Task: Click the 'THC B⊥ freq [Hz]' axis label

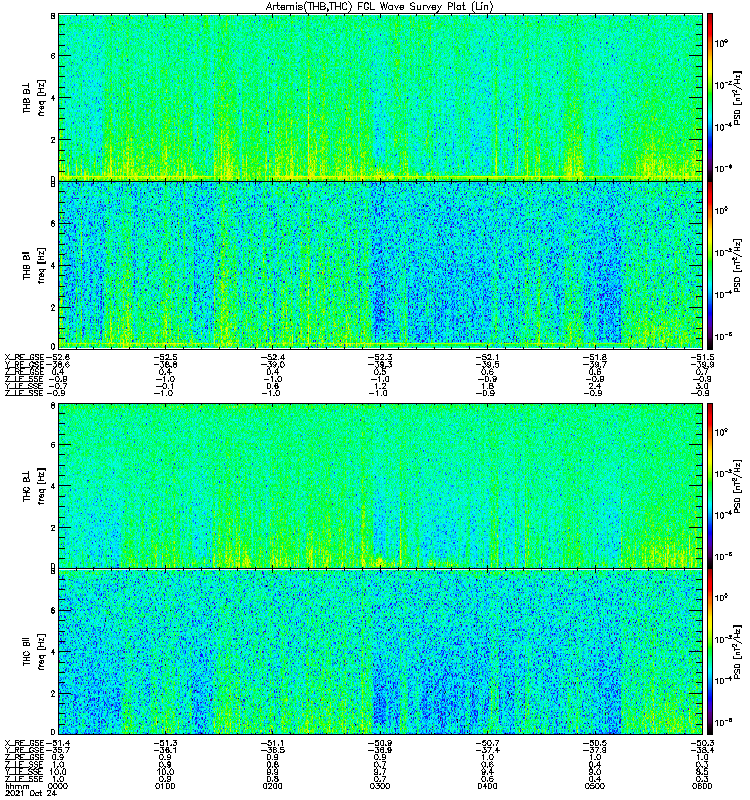Action: (34, 486)
